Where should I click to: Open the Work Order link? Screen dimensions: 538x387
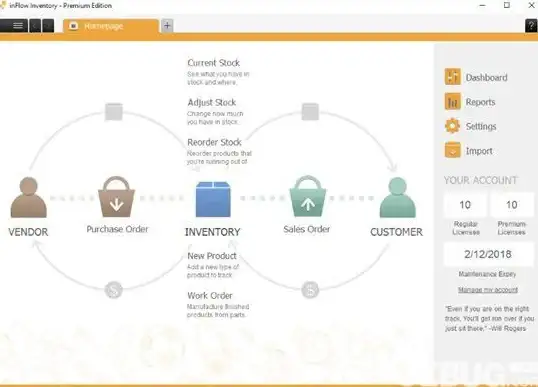(x=210, y=295)
